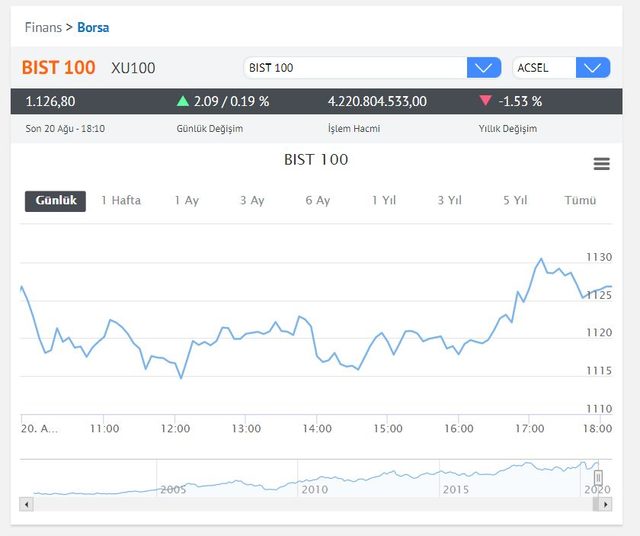Click the İşlem Hacmi label

[354, 129]
